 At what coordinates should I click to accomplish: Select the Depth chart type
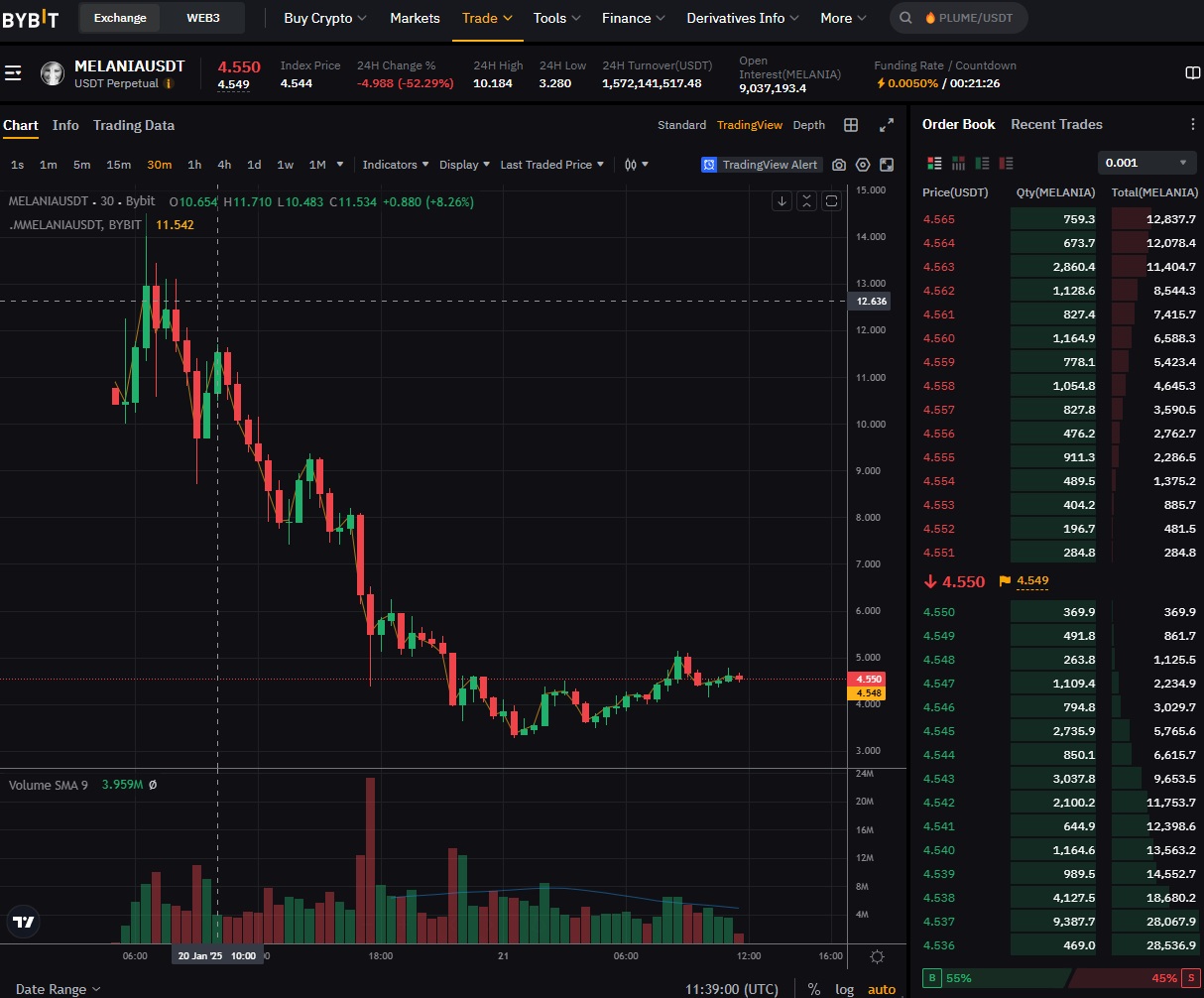click(809, 125)
